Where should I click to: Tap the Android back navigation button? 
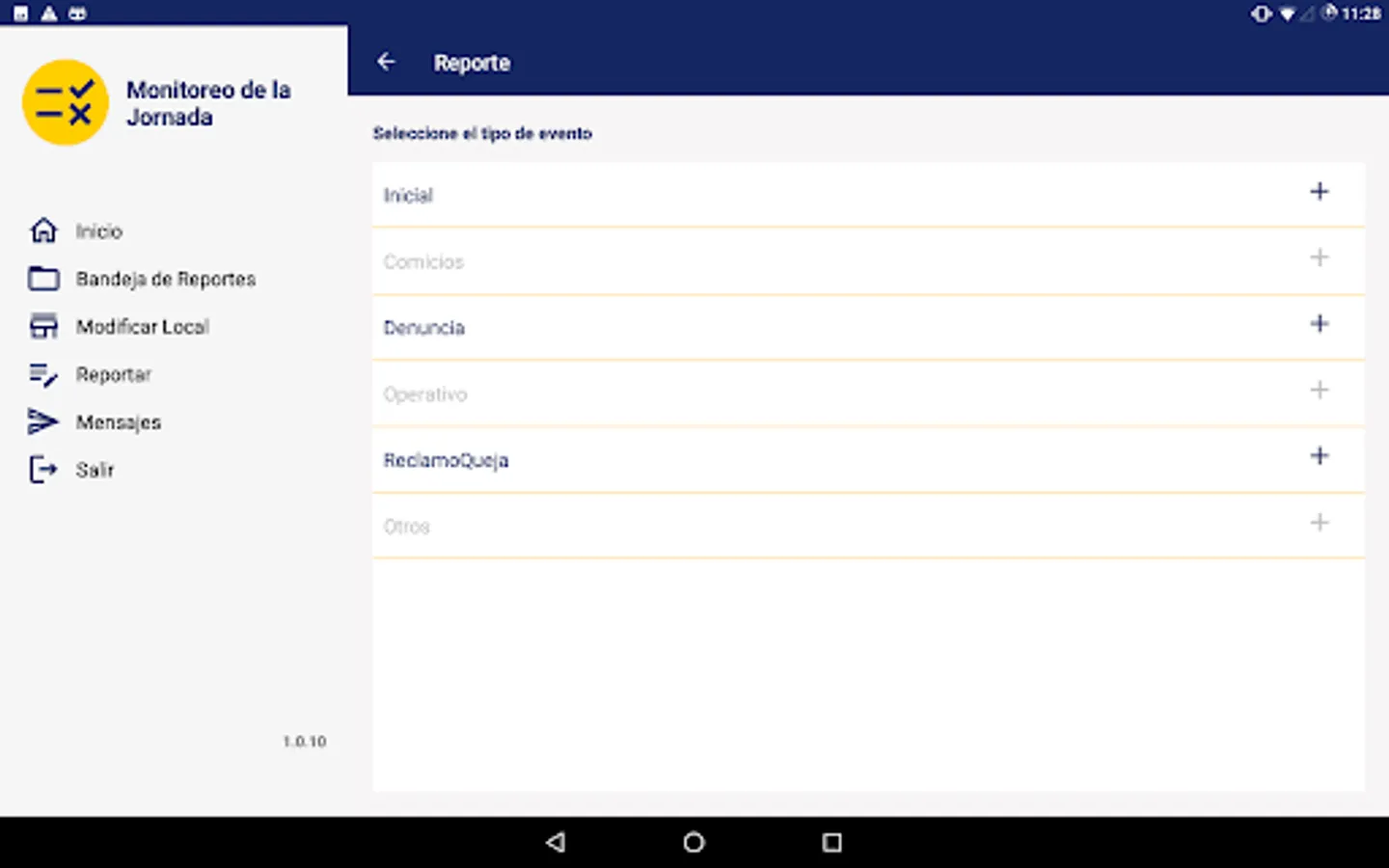pyautogui.click(x=556, y=842)
